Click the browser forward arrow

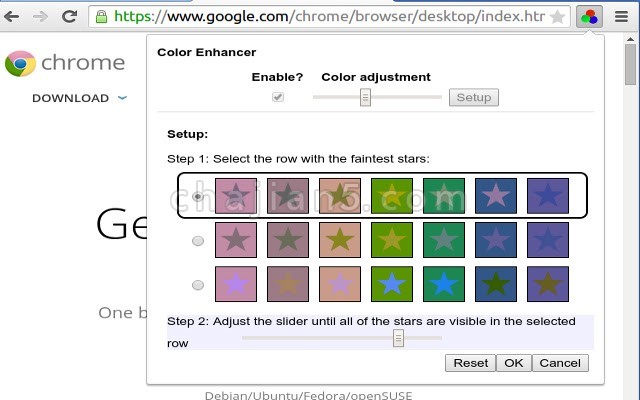(40, 16)
